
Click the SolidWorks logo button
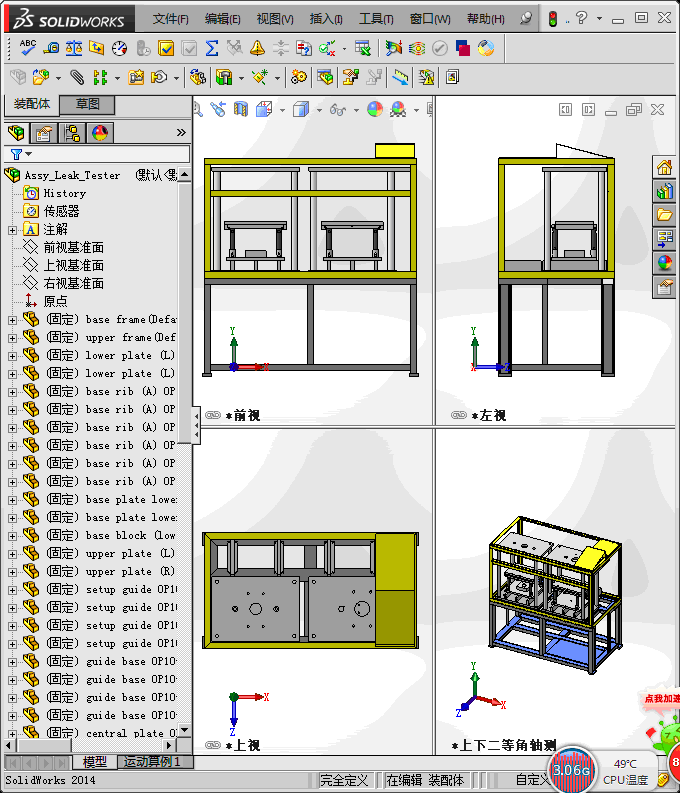(70, 19)
